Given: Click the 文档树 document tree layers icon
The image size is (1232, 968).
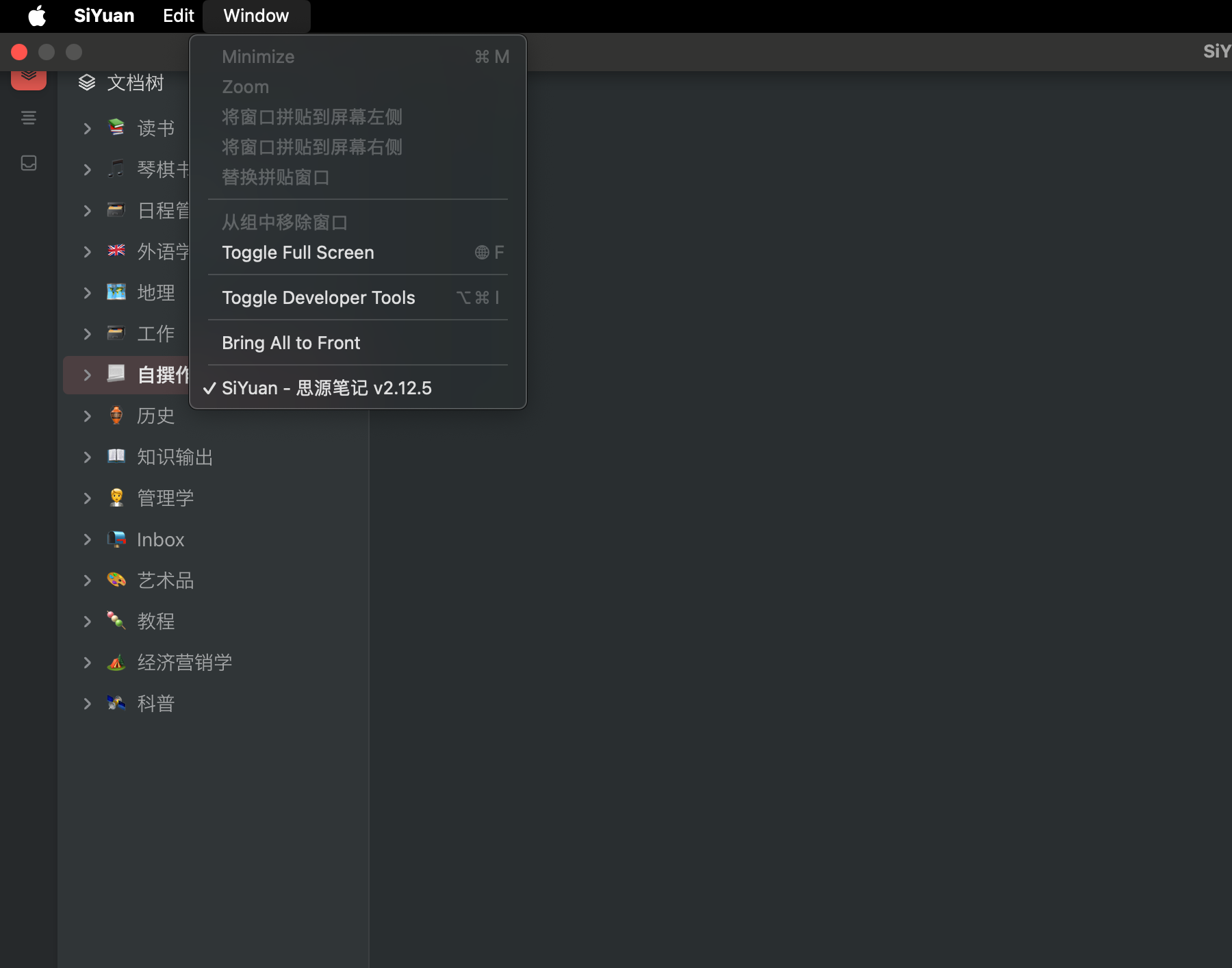Looking at the screenshot, I should (87, 83).
